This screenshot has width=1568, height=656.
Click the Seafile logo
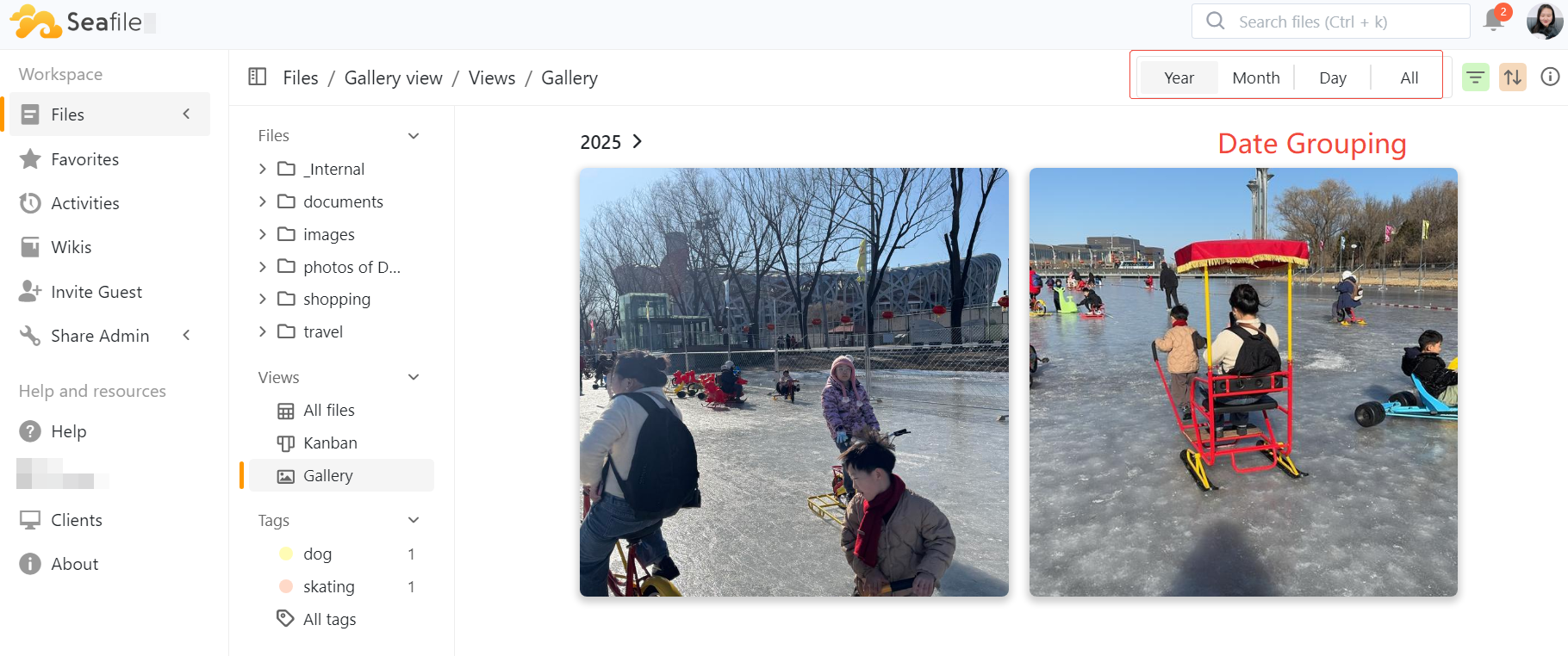point(76,22)
